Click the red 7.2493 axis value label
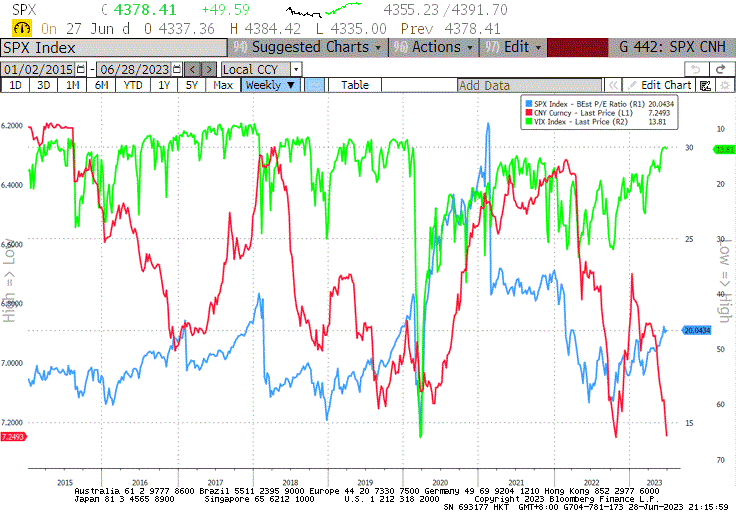 pos(13,437)
